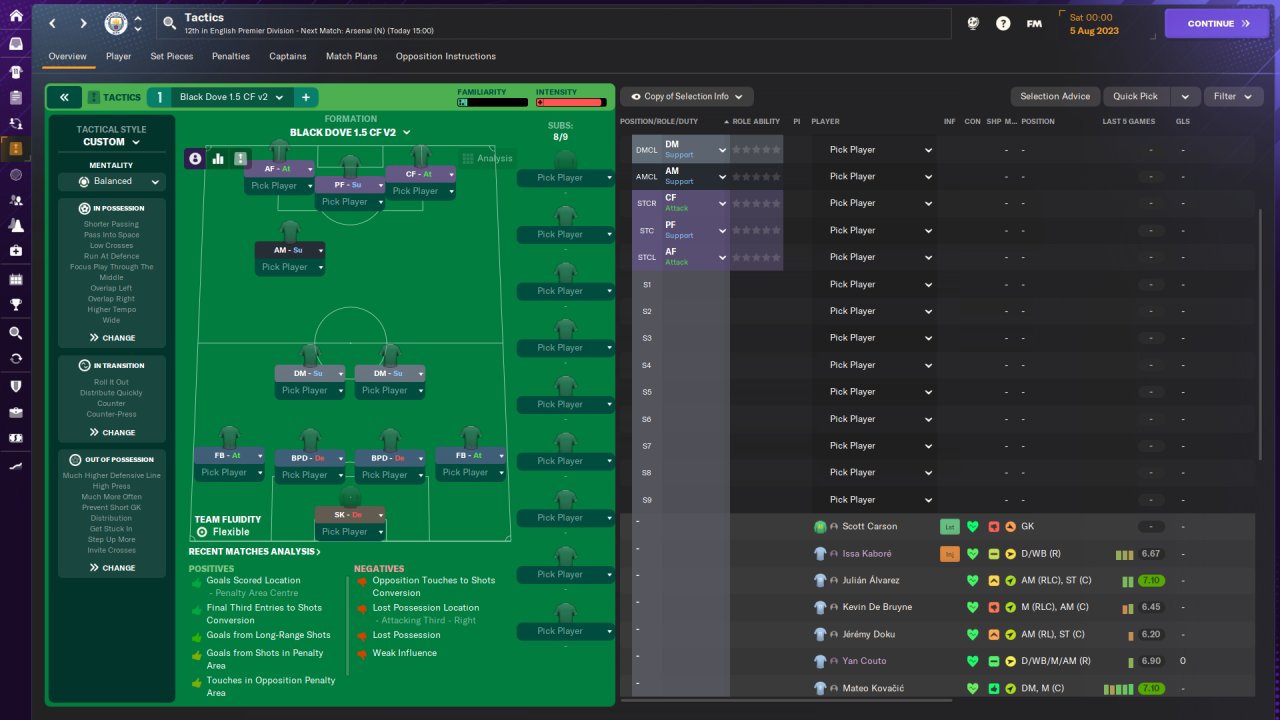Open the Match Plans tab
Viewport: 1280px width, 720px height.
tap(352, 56)
